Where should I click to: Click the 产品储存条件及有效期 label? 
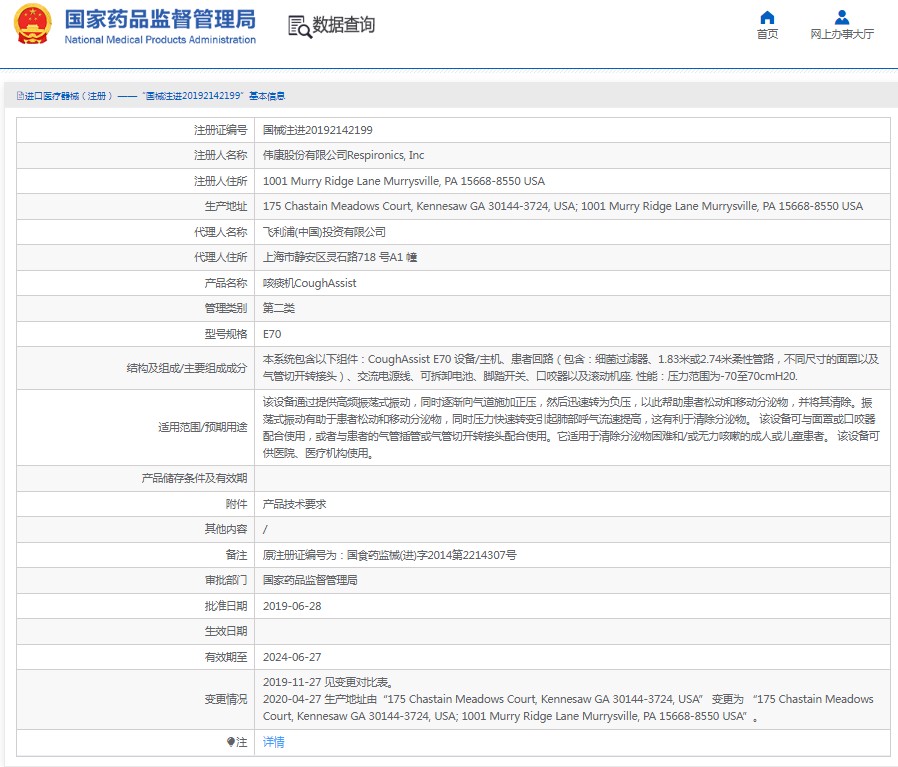point(194,478)
